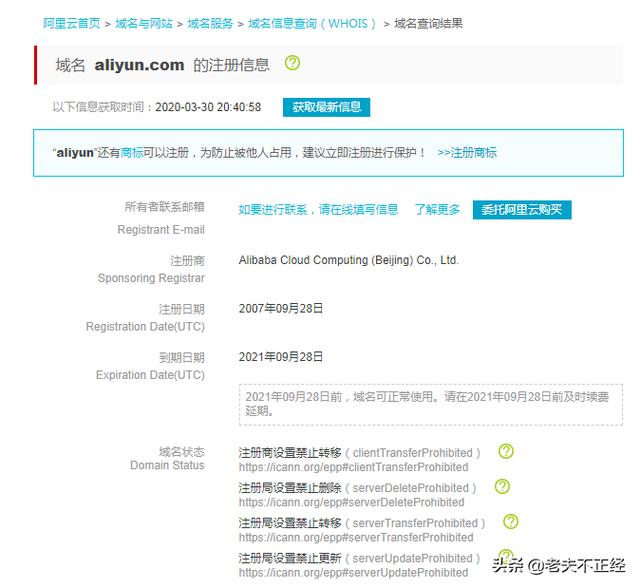
Task: Click help icon for clientTransferProhibited status
Action: click(506, 451)
